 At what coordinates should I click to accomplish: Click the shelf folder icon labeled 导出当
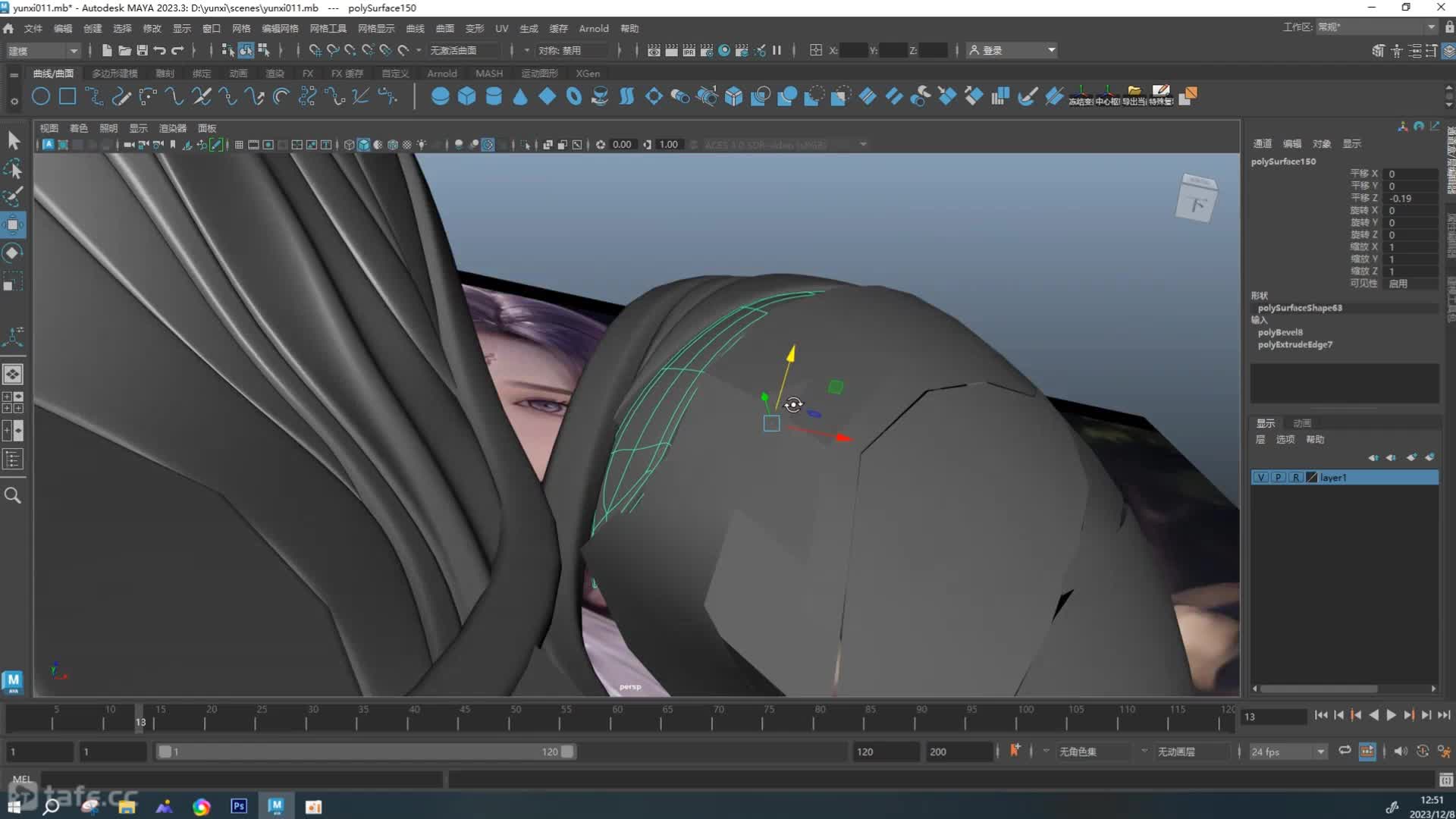1134,96
